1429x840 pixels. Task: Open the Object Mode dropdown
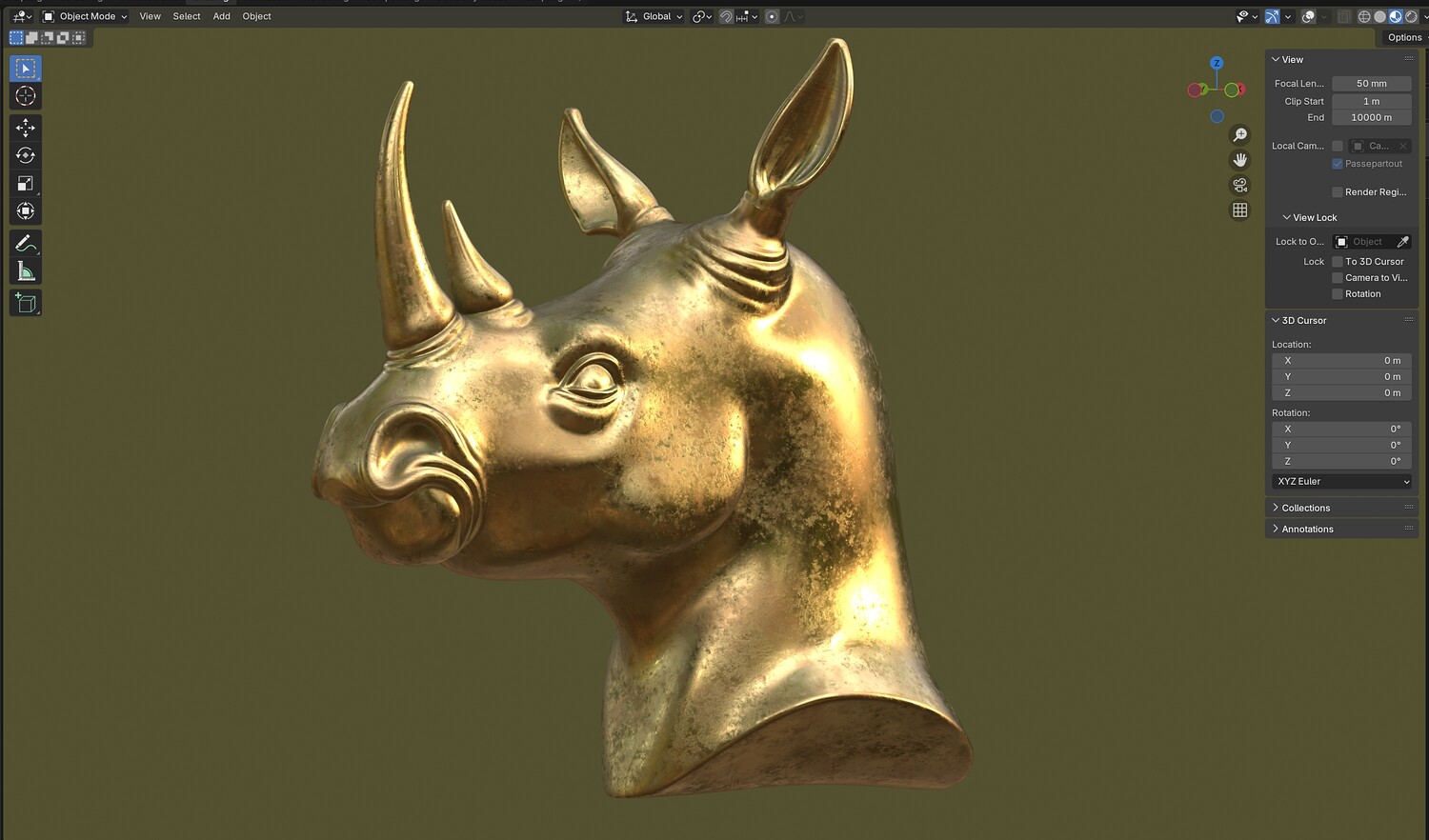[x=85, y=16]
